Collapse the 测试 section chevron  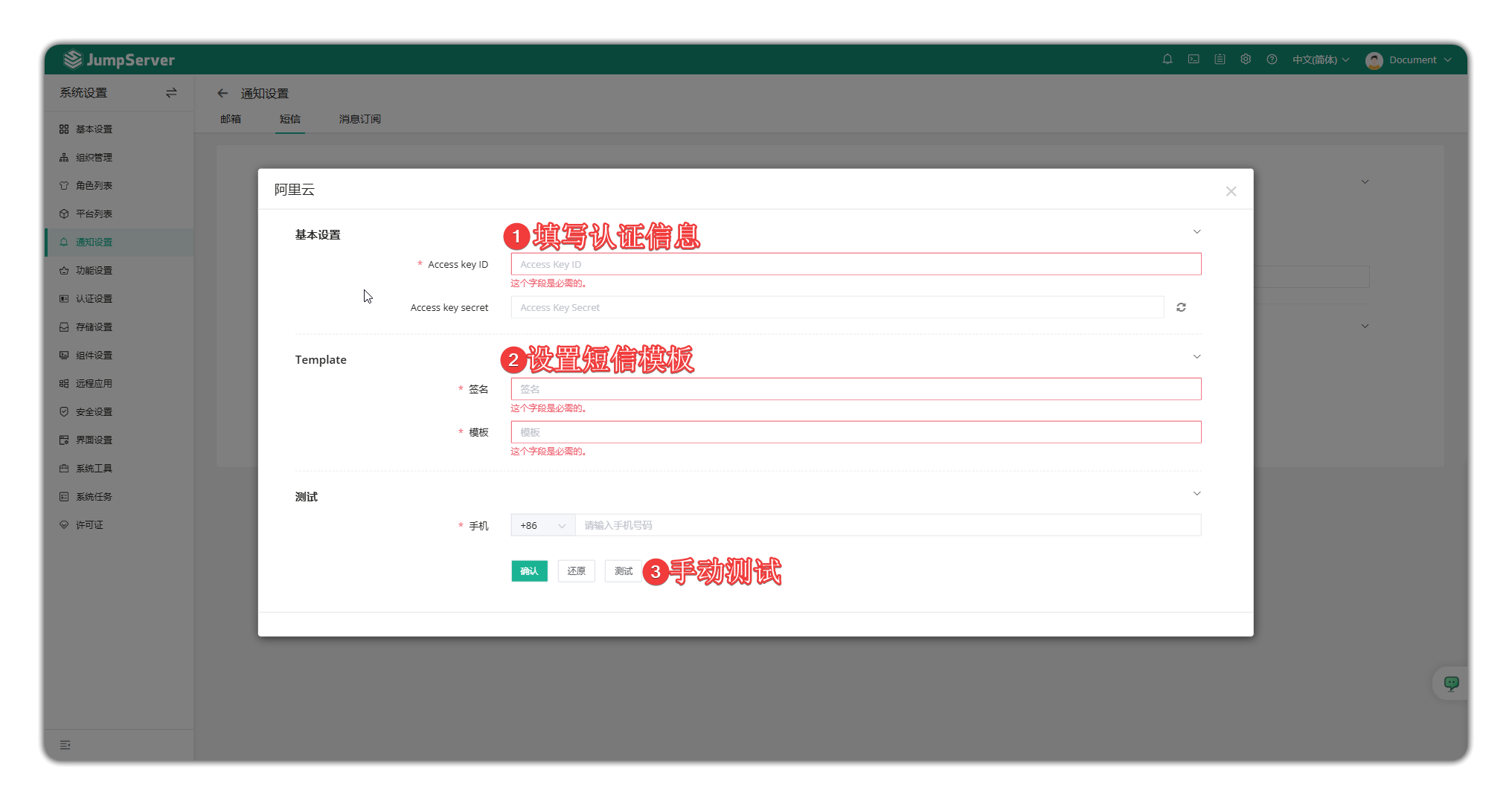pyautogui.click(x=1197, y=494)
